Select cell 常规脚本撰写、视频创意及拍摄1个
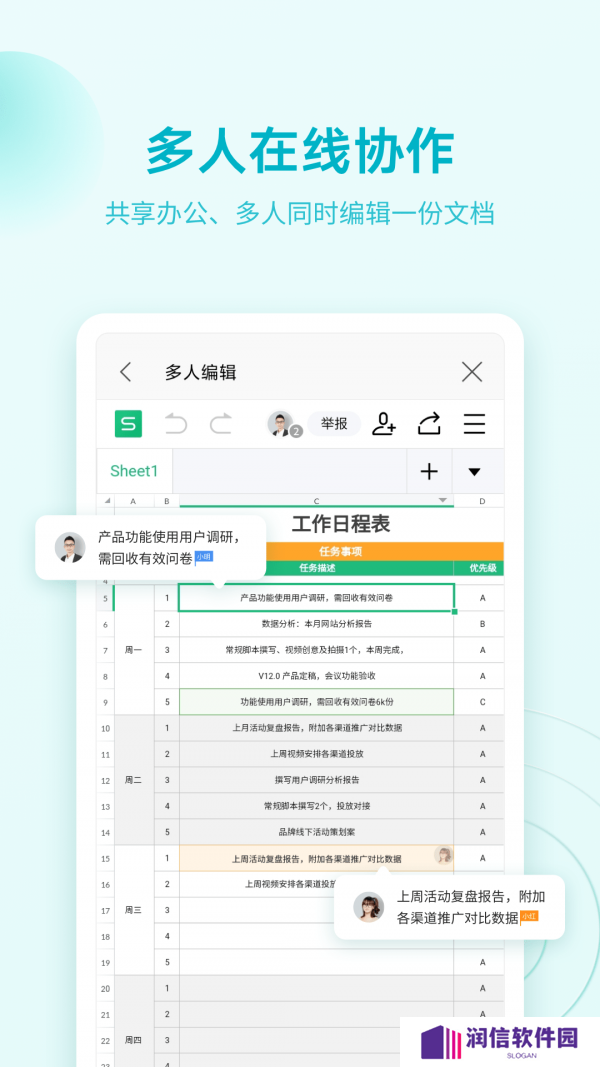The width and height of the screenshot is (600, 1067). [316, 650]
